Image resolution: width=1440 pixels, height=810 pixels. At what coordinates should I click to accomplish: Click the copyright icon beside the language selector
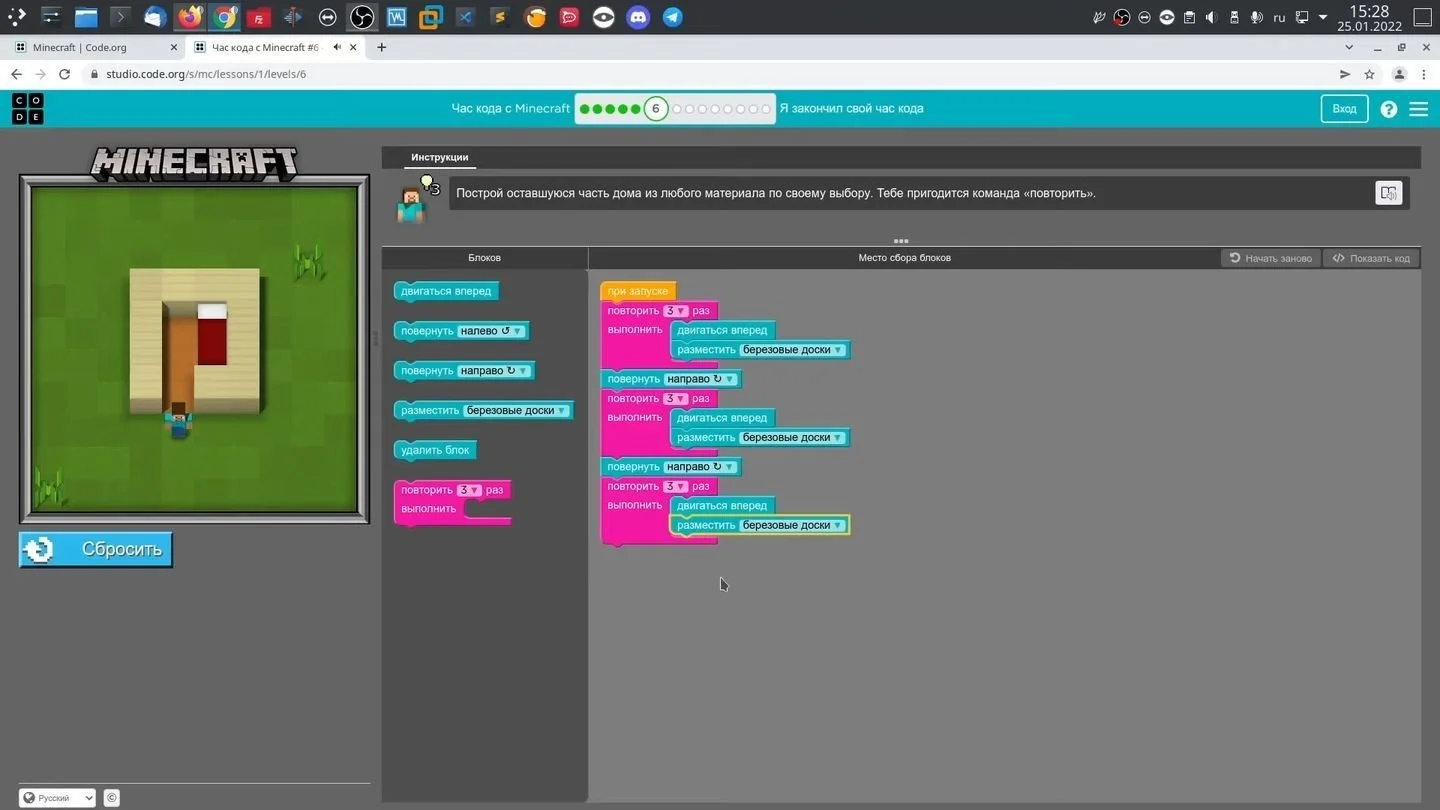coord(112,798)
